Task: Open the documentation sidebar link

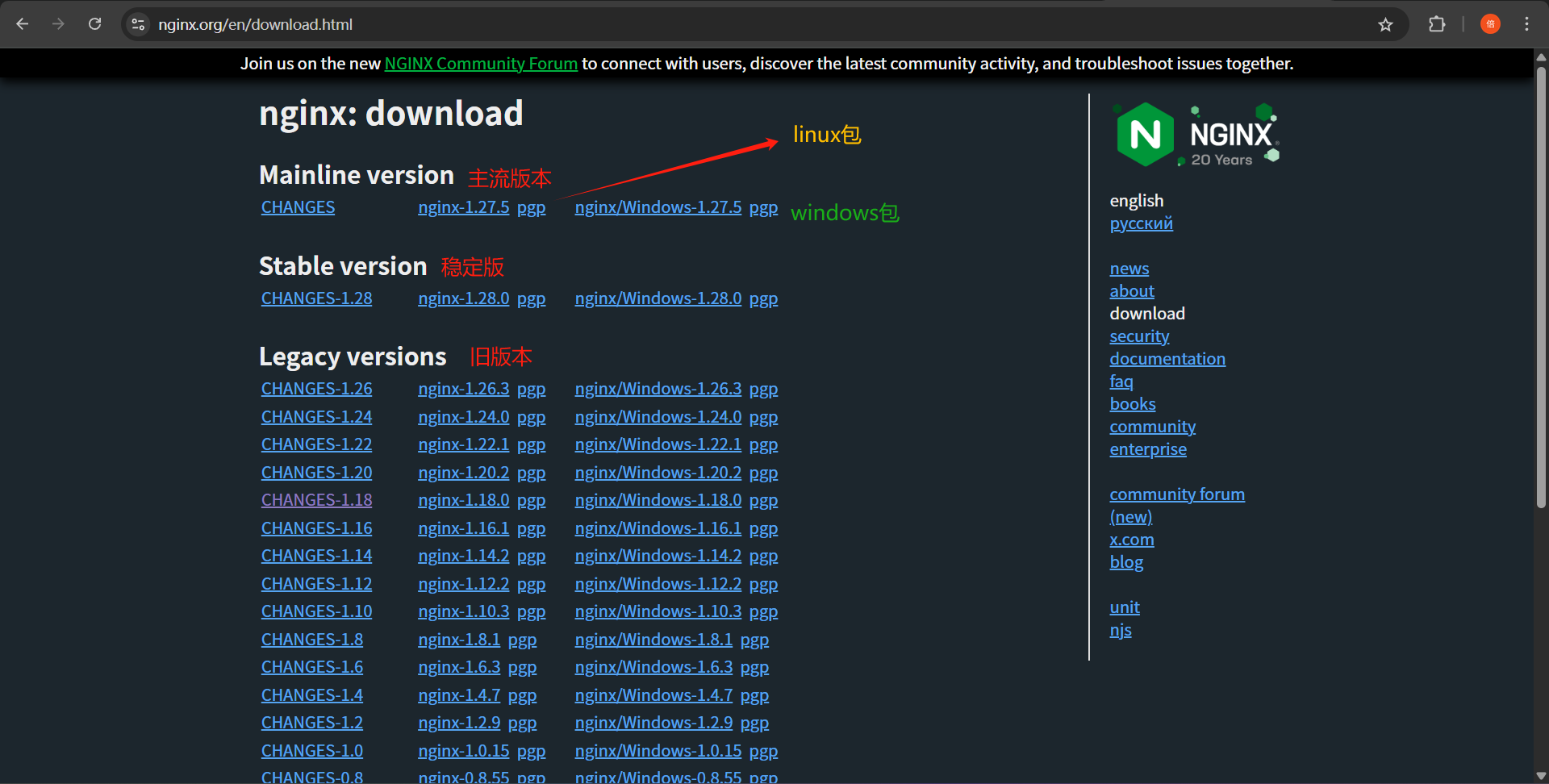Action: click(1167, 359)
